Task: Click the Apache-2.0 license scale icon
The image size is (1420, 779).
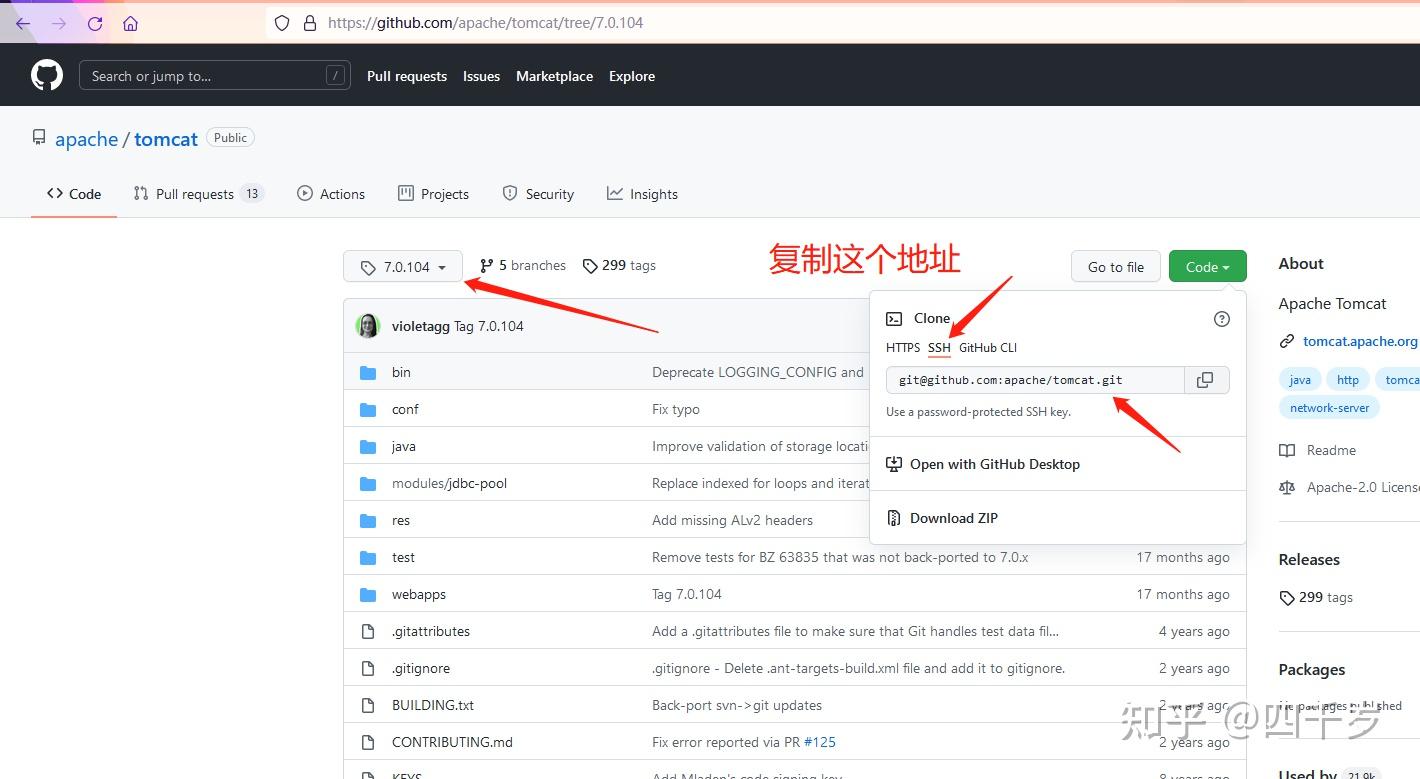Action: (x=1287, y=488)
